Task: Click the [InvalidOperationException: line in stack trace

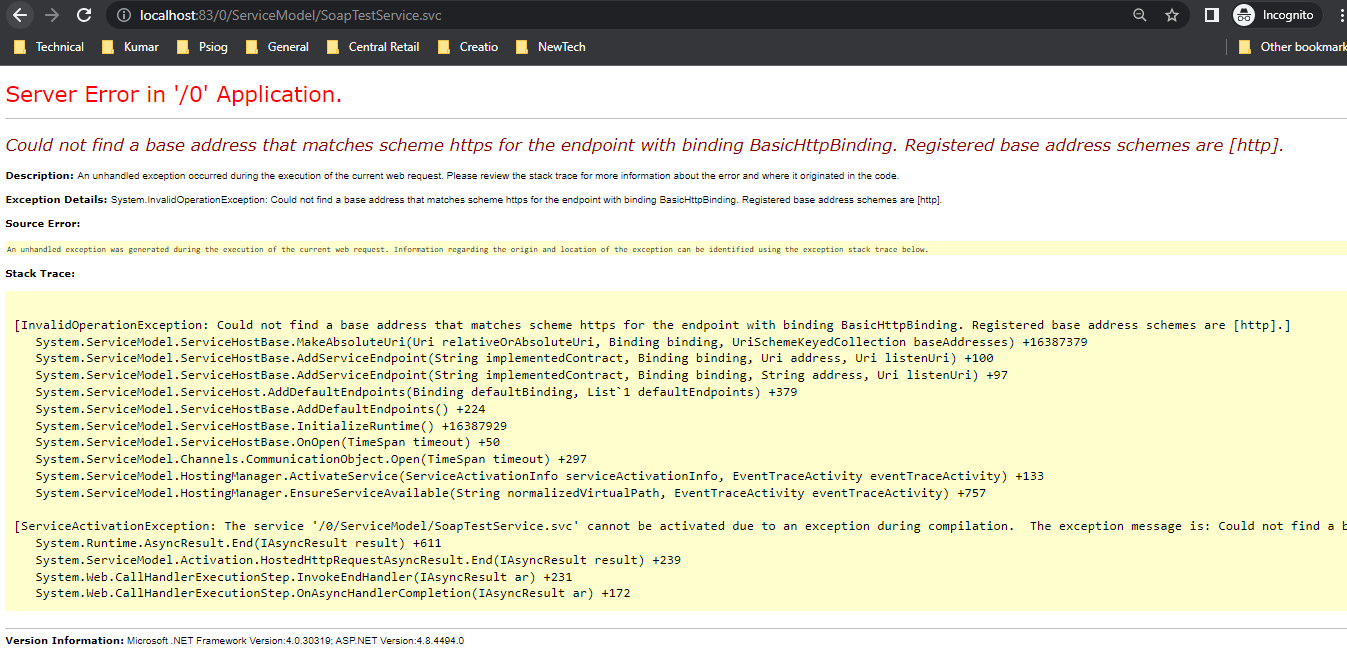Action: pos(652,325)
